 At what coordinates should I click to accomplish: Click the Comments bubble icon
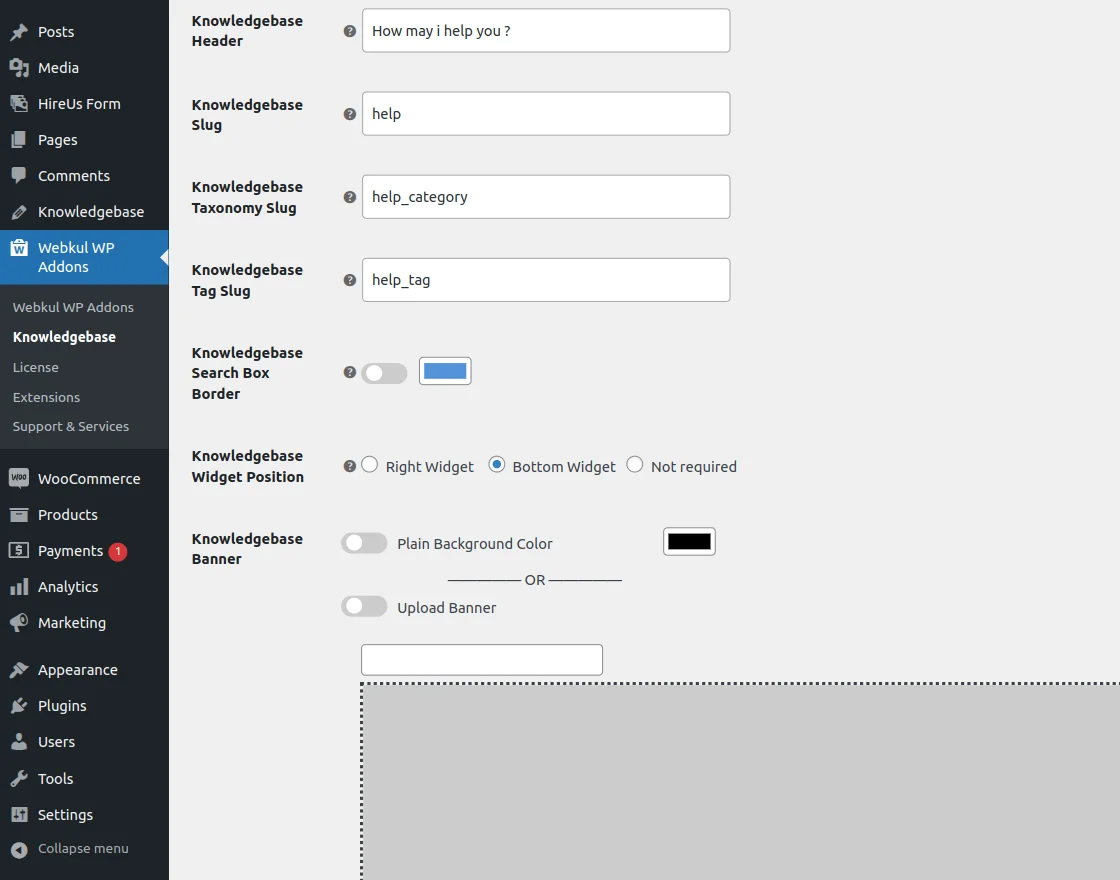pos(20,175)
